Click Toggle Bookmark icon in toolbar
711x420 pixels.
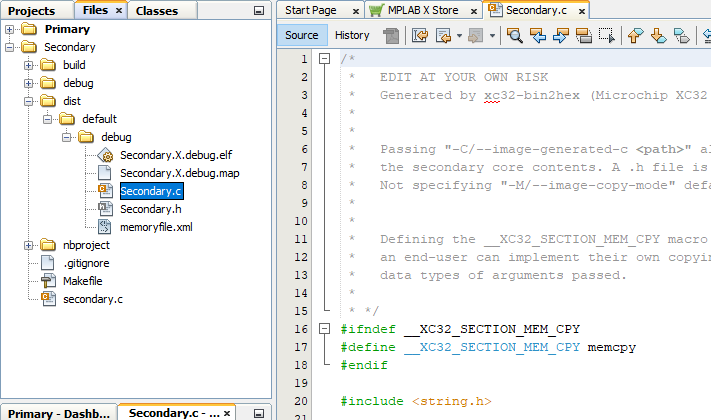coord(681,36)
